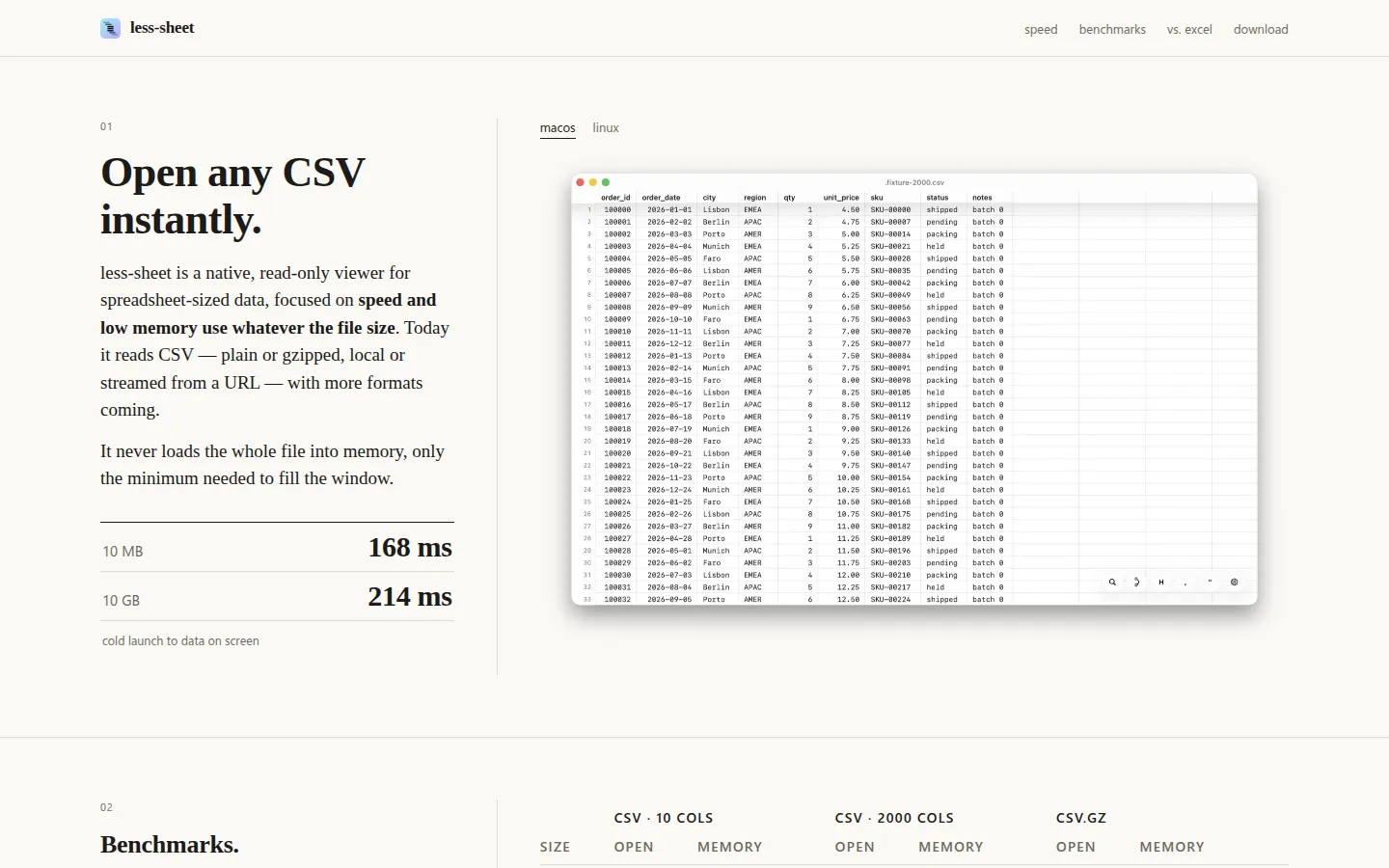The width and height of the screenshot is (1389, 868).
Task: Open the vs. excel nav link
Action: coord(1189,29)
